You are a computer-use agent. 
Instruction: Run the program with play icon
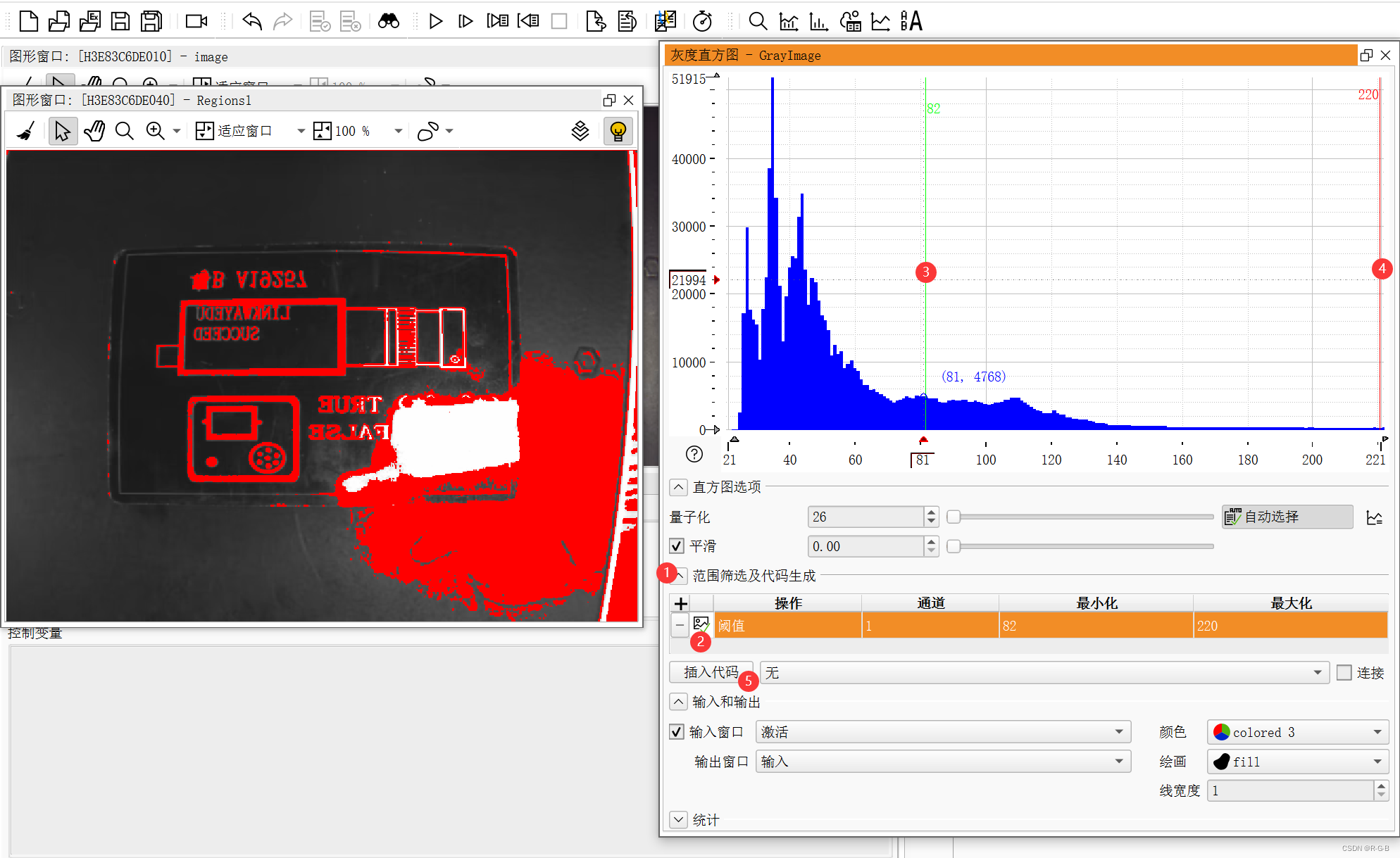[436, 21]
